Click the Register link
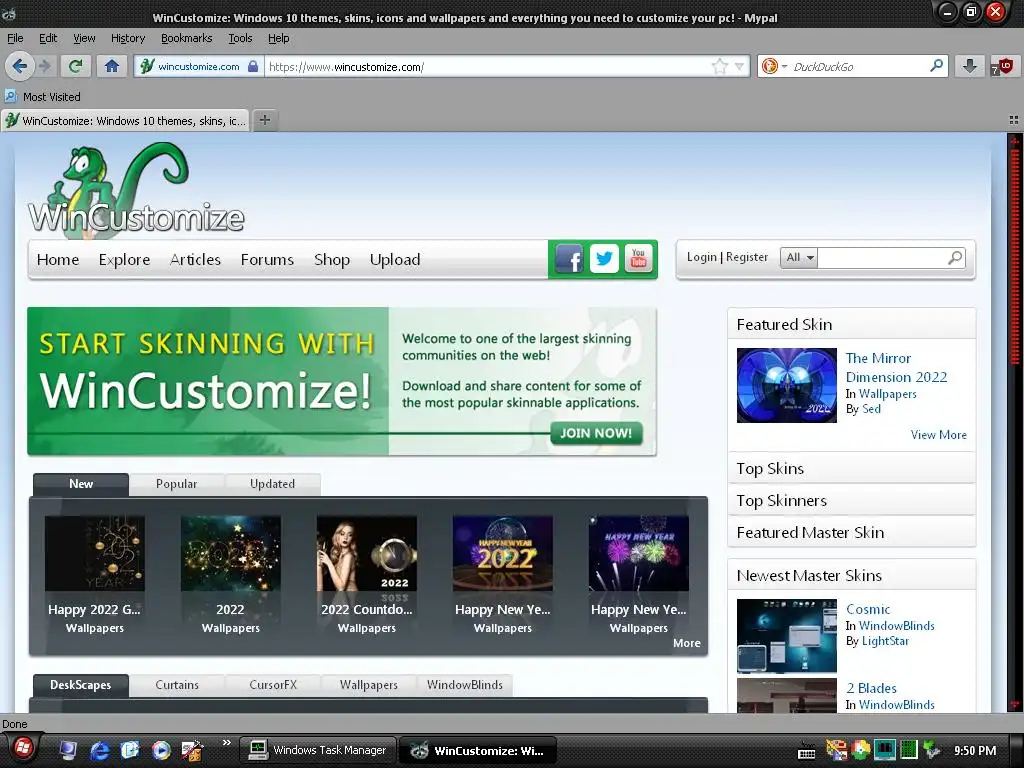This screenshot has width=1024, height=768. pyautogui.click(x=747, y=257)
